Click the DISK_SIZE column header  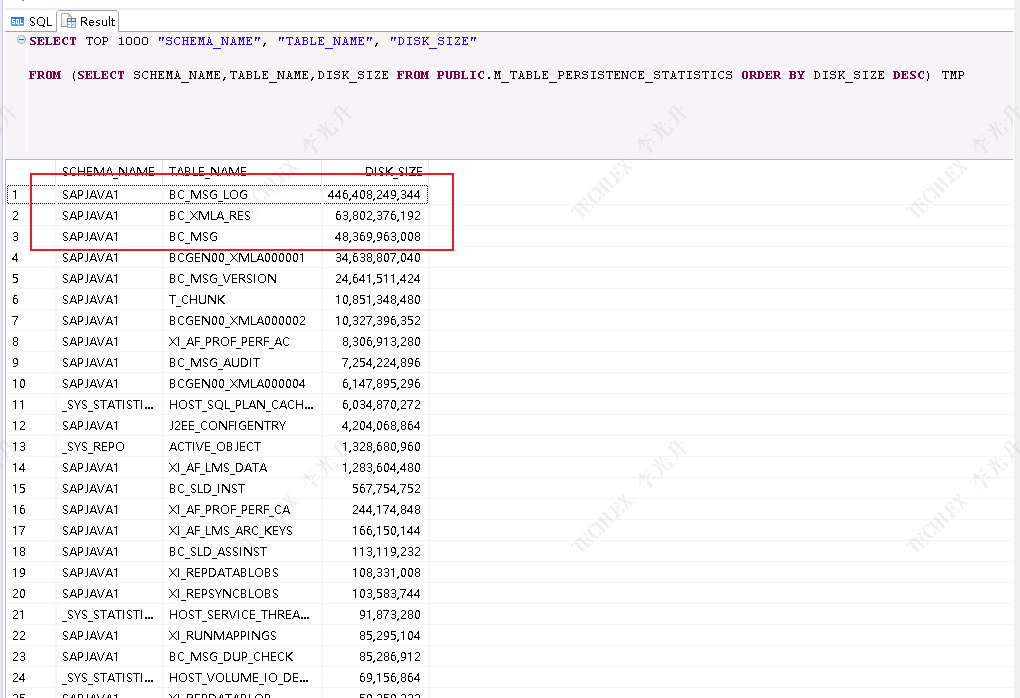[x=375, y=171]
